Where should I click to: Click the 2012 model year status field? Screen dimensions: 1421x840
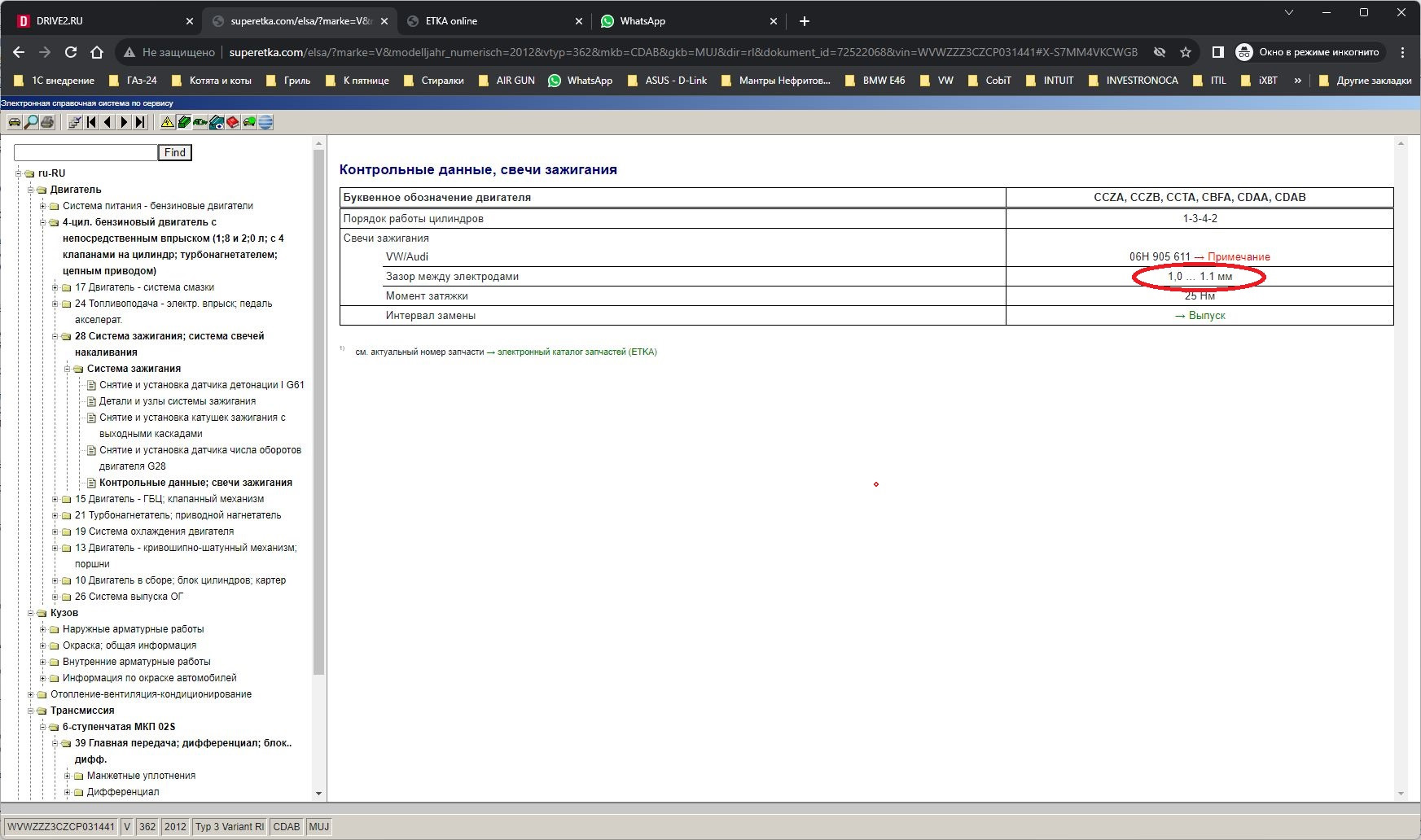(x=175, y=827)
